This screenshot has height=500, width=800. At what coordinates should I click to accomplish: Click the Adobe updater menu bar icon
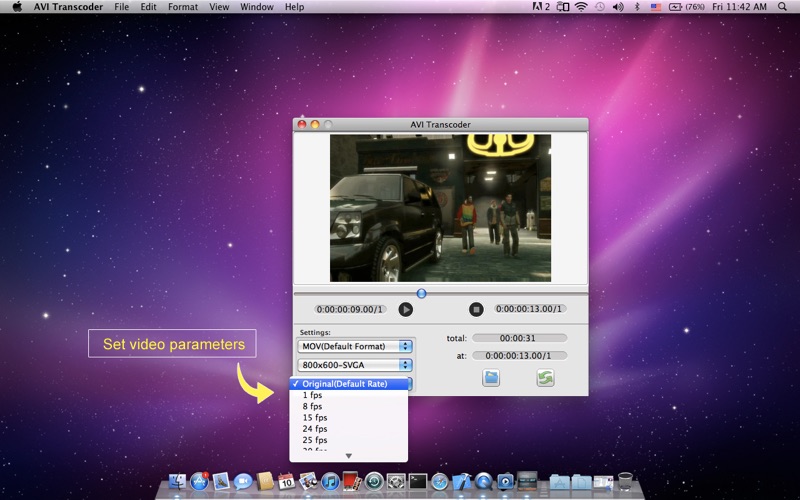(x=541, y=7)
